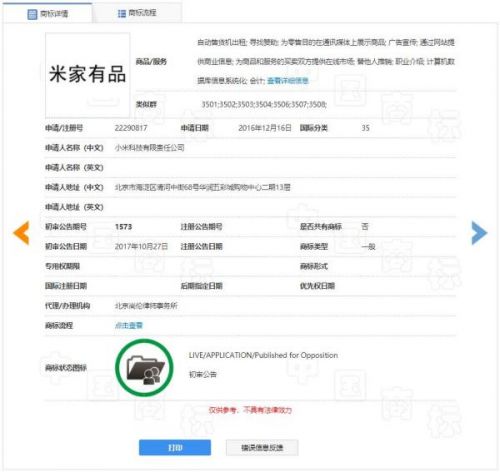Click the 国际分类 label
The height and width of the screenshot is (472, 500).
(x=314, y=128)
